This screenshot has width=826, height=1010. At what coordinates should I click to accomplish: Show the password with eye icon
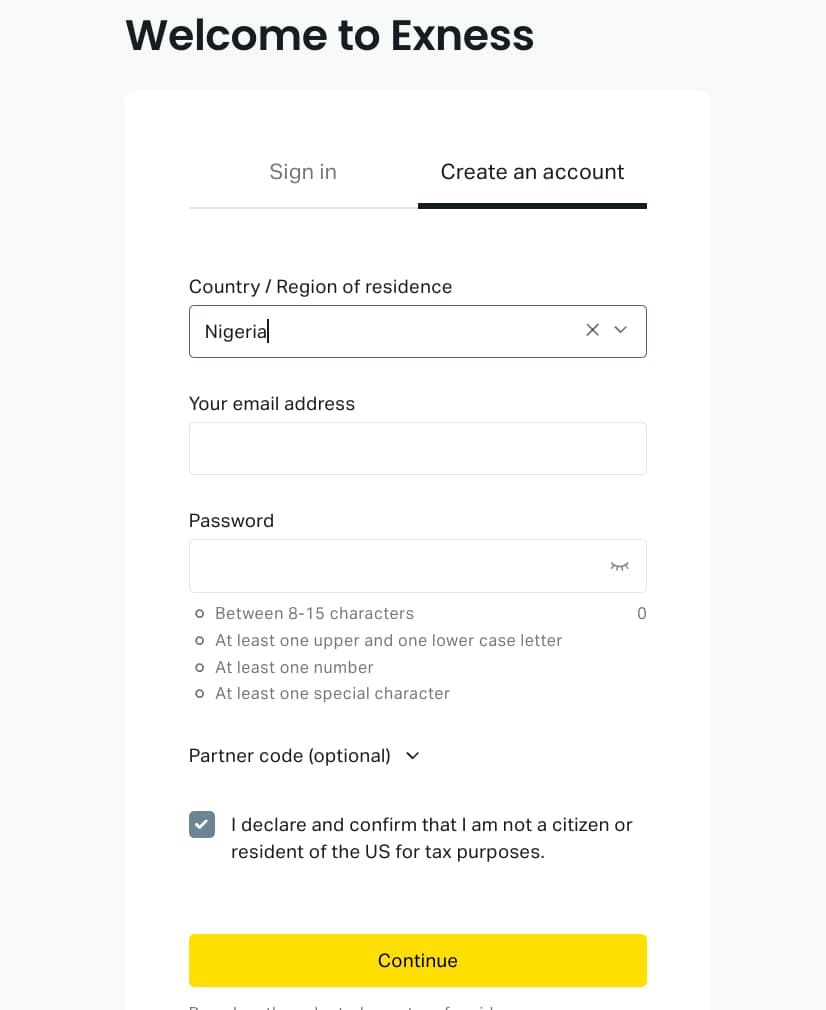coord(620,566)
